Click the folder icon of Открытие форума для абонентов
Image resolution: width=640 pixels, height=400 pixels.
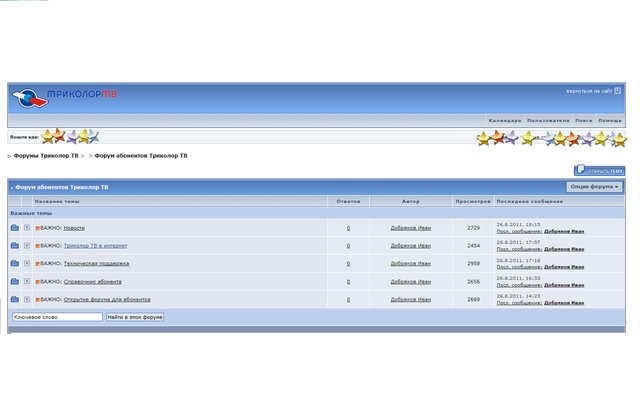tap(15, 299)
